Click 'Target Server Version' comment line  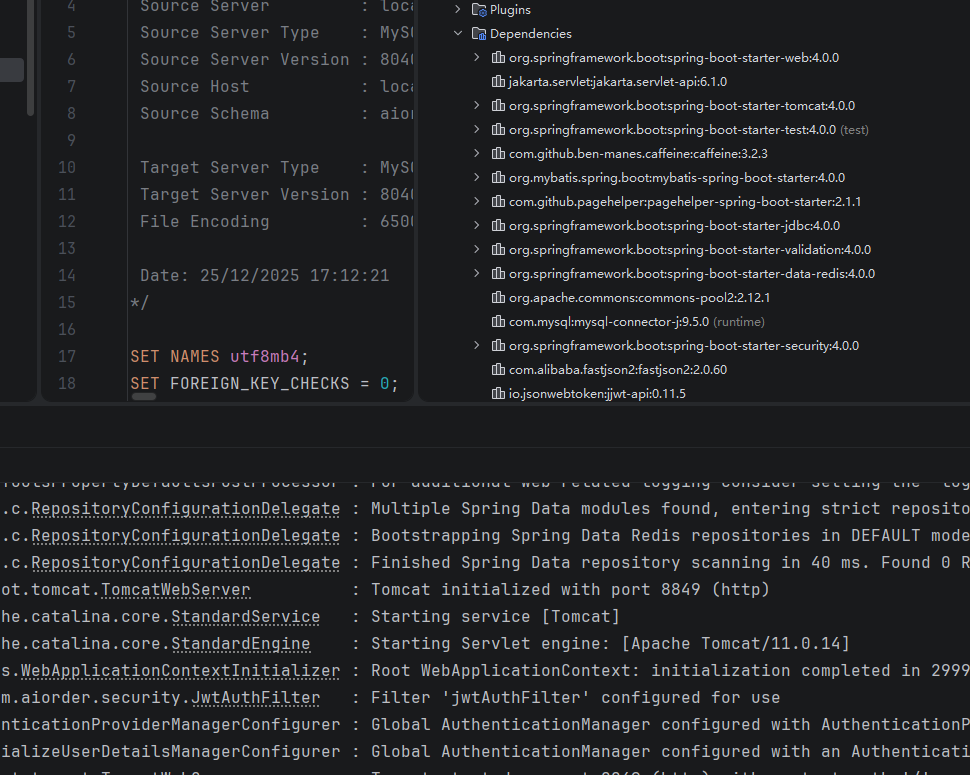tap(277, 194)
